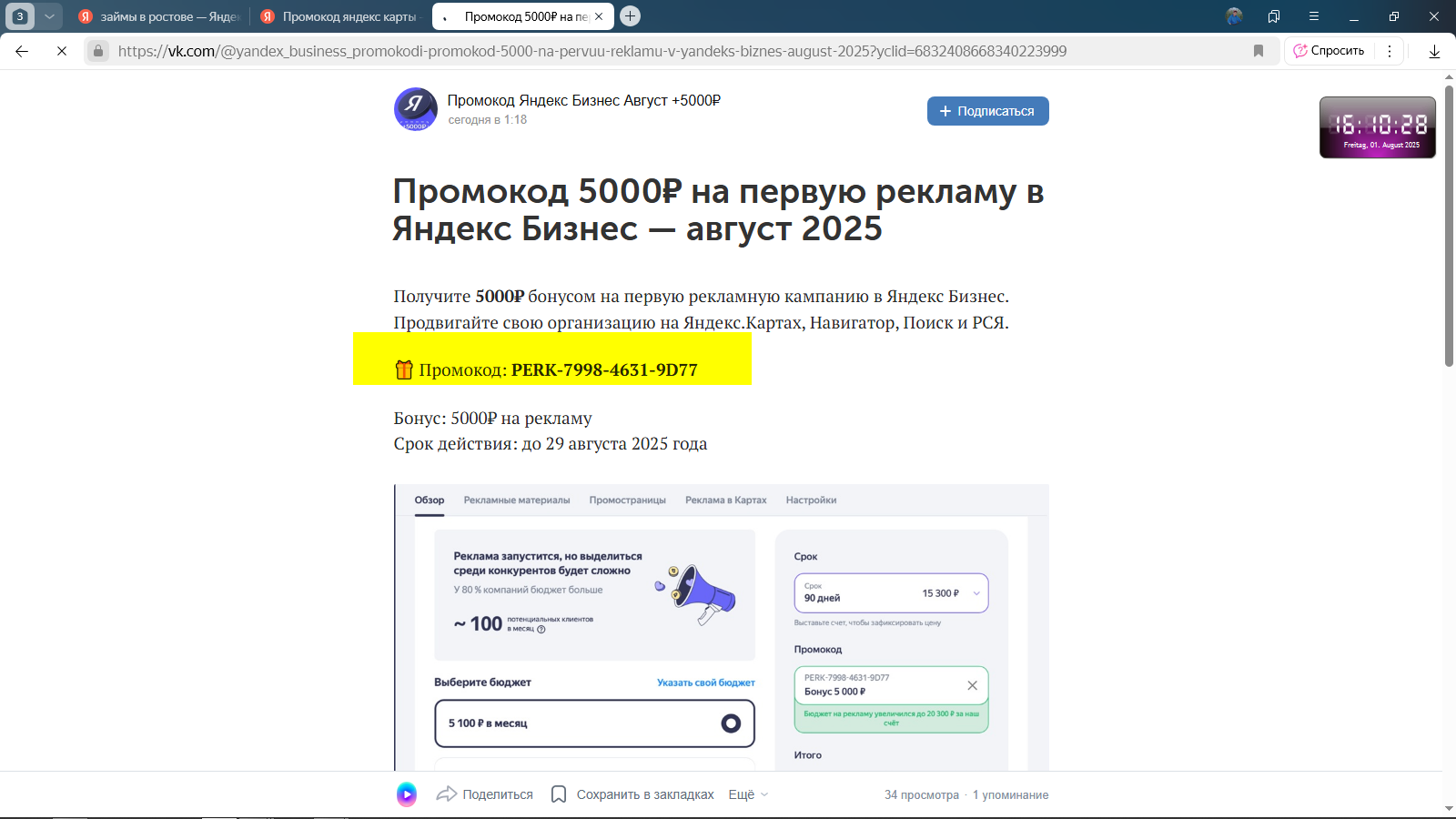The width and height of the screenshot is (1456, 819).
Task: View site security via the lock icon
Action: [98, 51]
